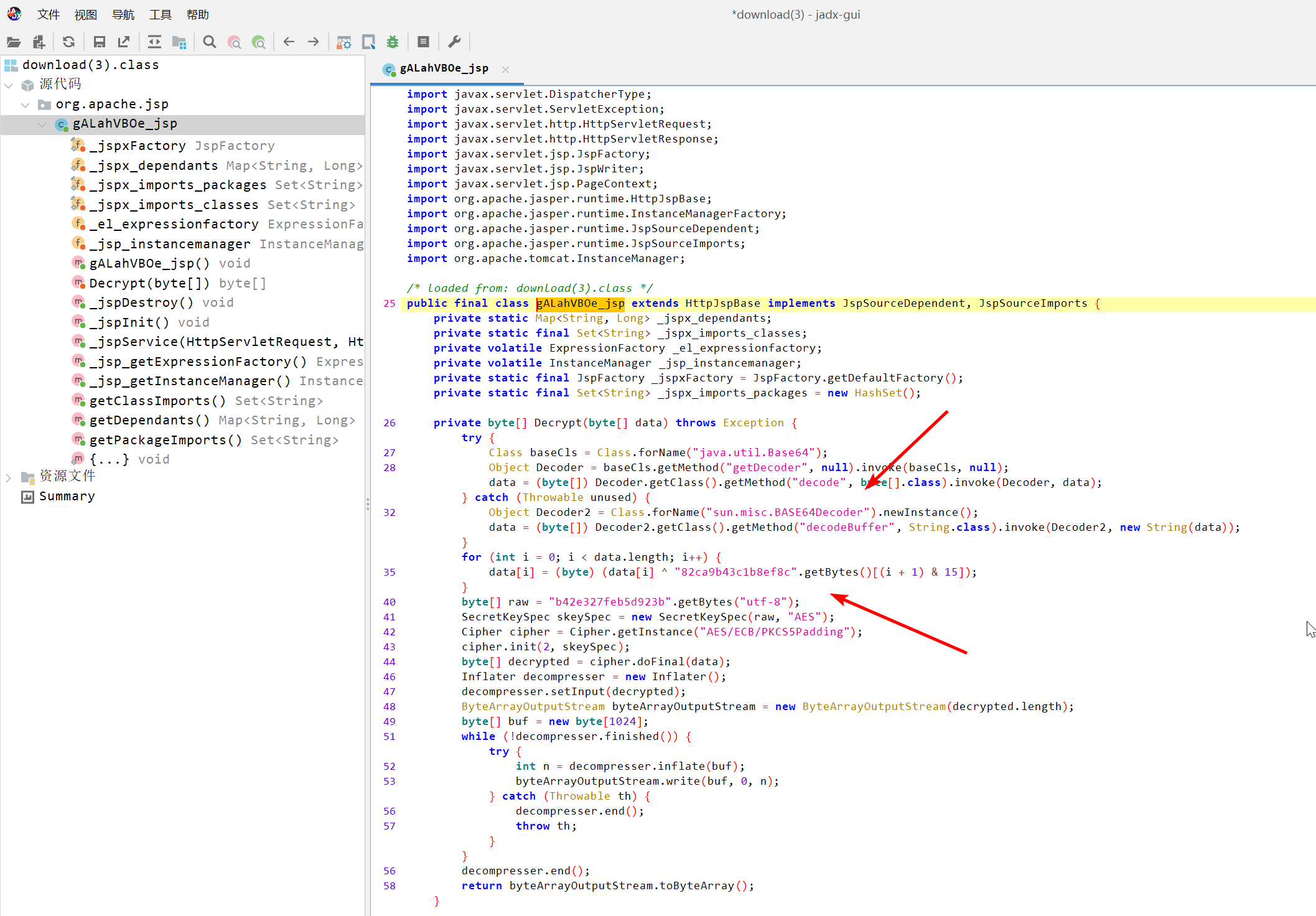Click the jadx-gui app logo icon
1316x916 pixels.
[14, 14]
